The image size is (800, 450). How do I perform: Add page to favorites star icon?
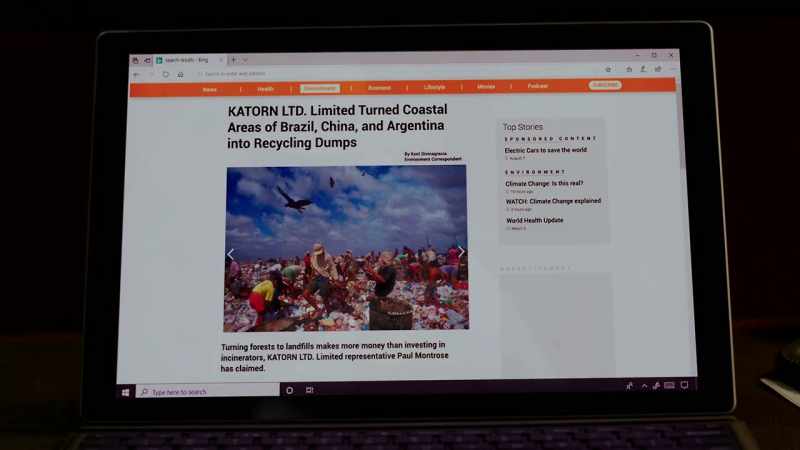608,69
